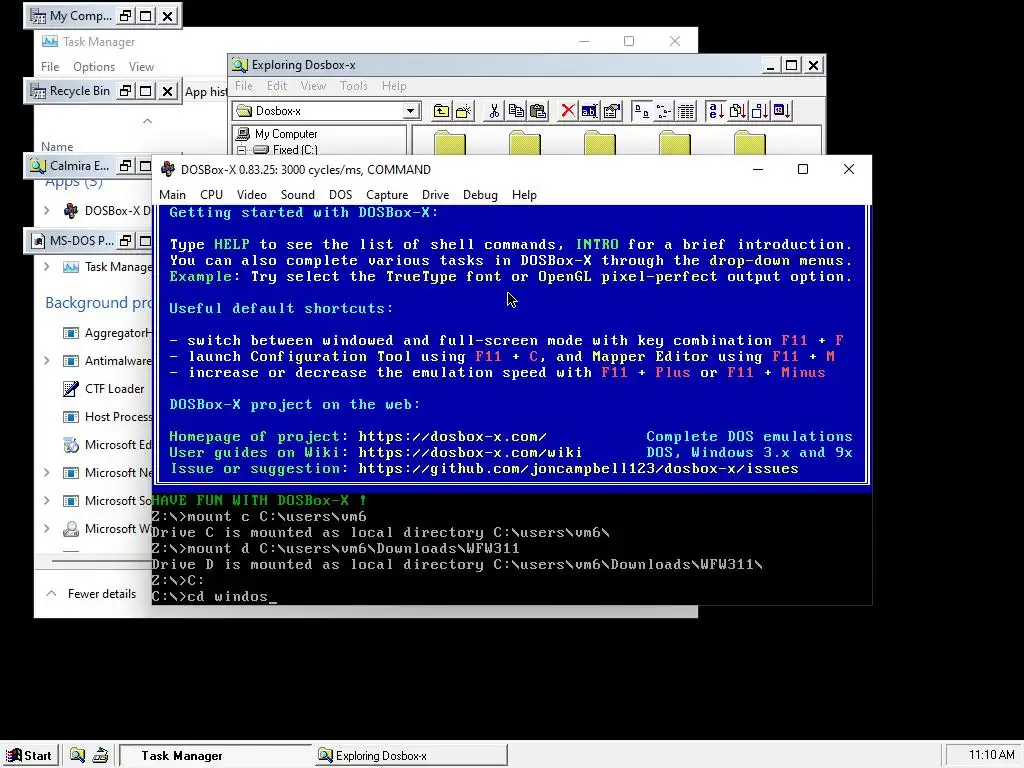Open the Video menu in DOSBox-X
Viewport: 1024px width, 768px height.
251,195
